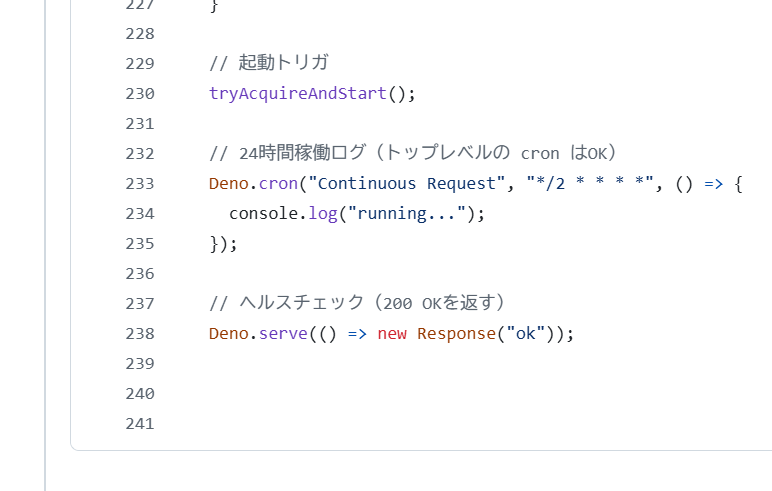Click line number 229
The image size is (772, 491).
coord(140,64)
